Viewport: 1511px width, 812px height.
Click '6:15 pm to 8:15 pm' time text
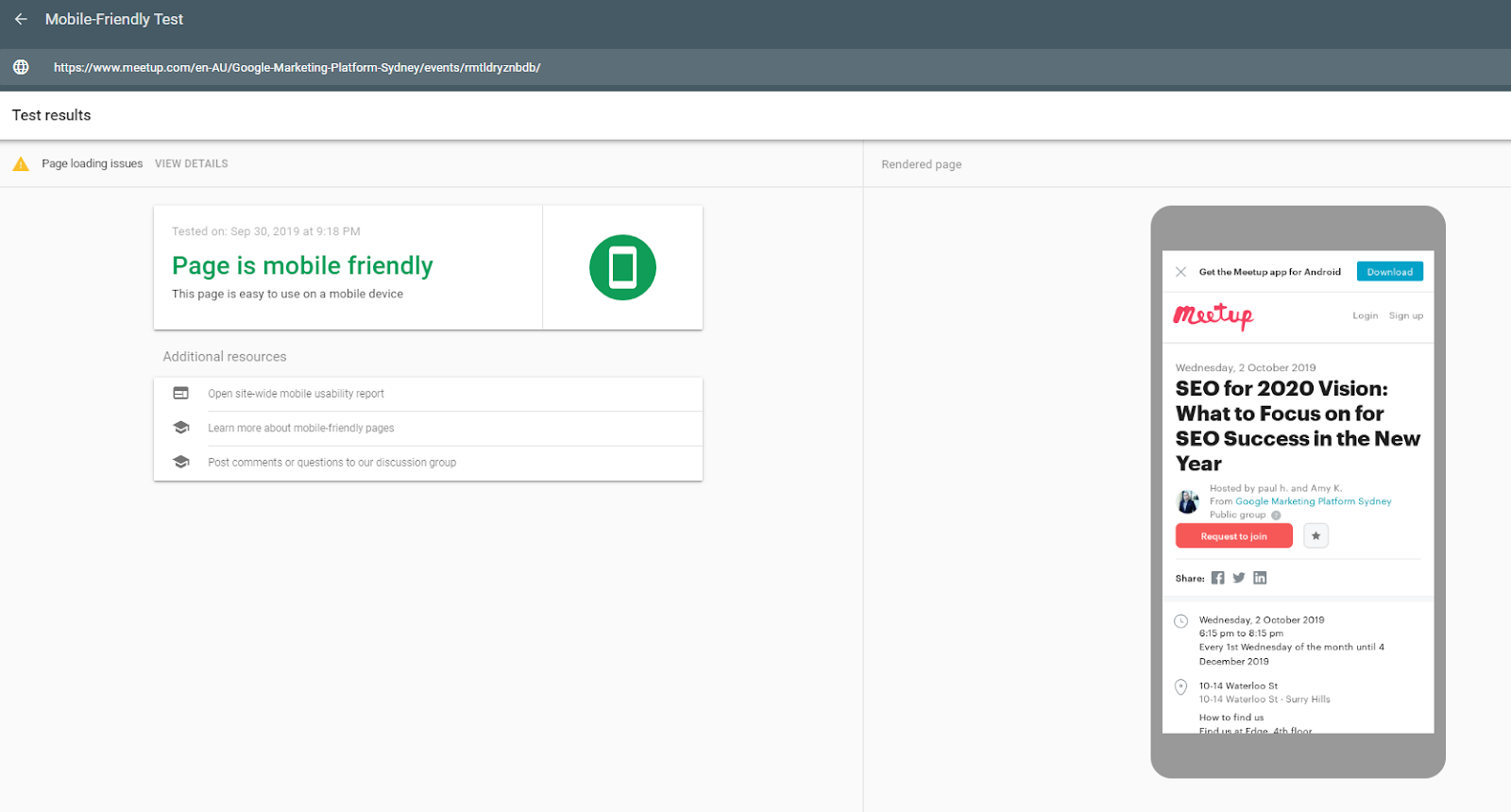[1241, 634]
